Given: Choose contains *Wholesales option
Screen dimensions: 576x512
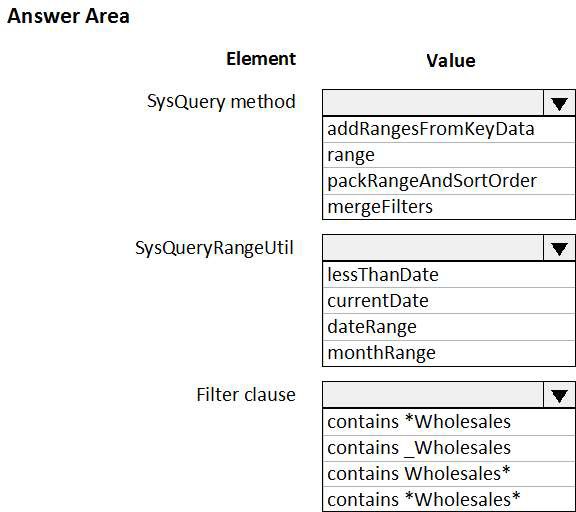Looking at the screenshot, I should pos(449,422).
